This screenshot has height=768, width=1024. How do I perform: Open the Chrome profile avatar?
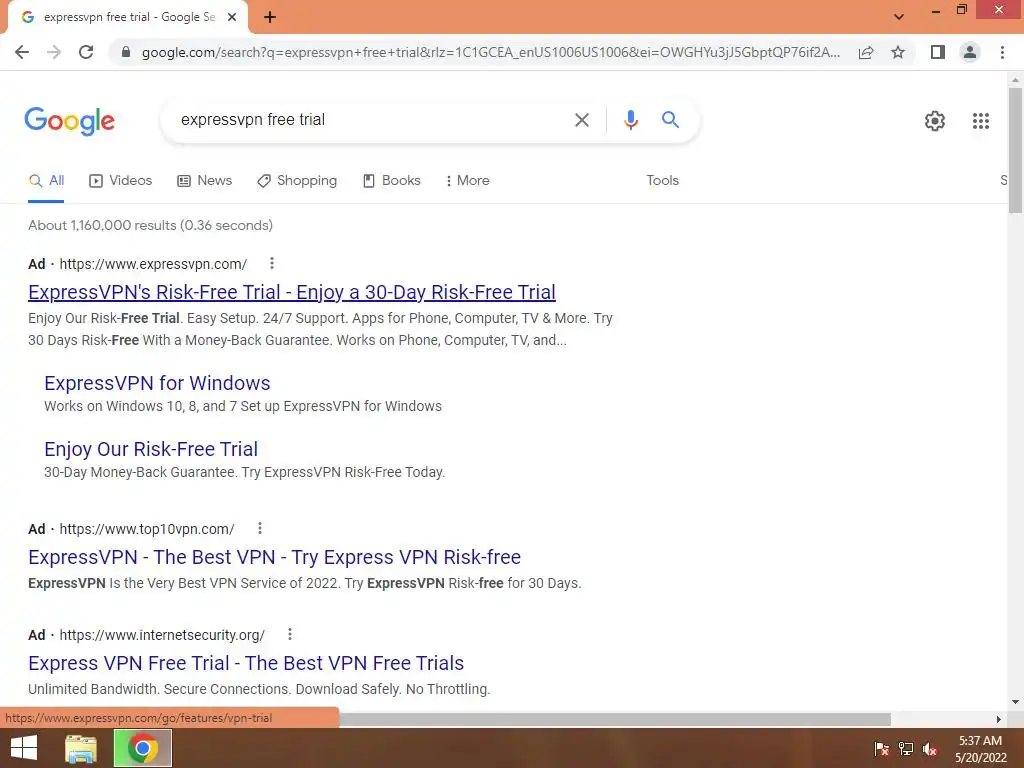click(970, 52)
